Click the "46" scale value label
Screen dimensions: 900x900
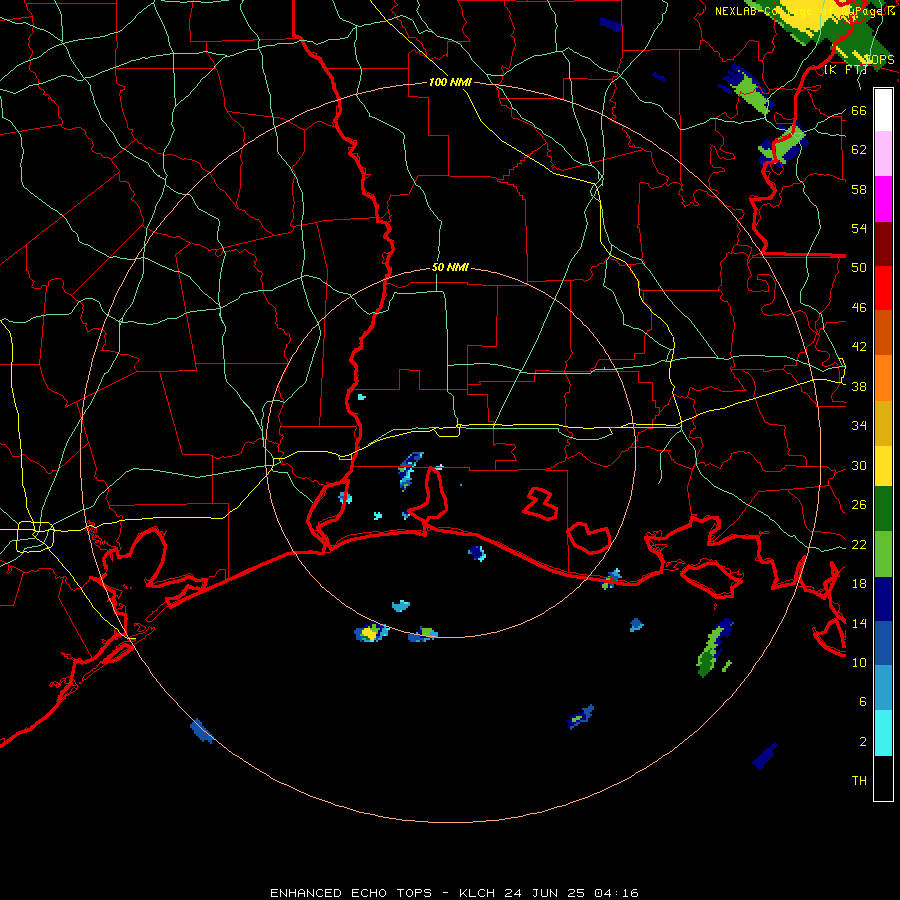pyautogui.click(x=859, y=308)
